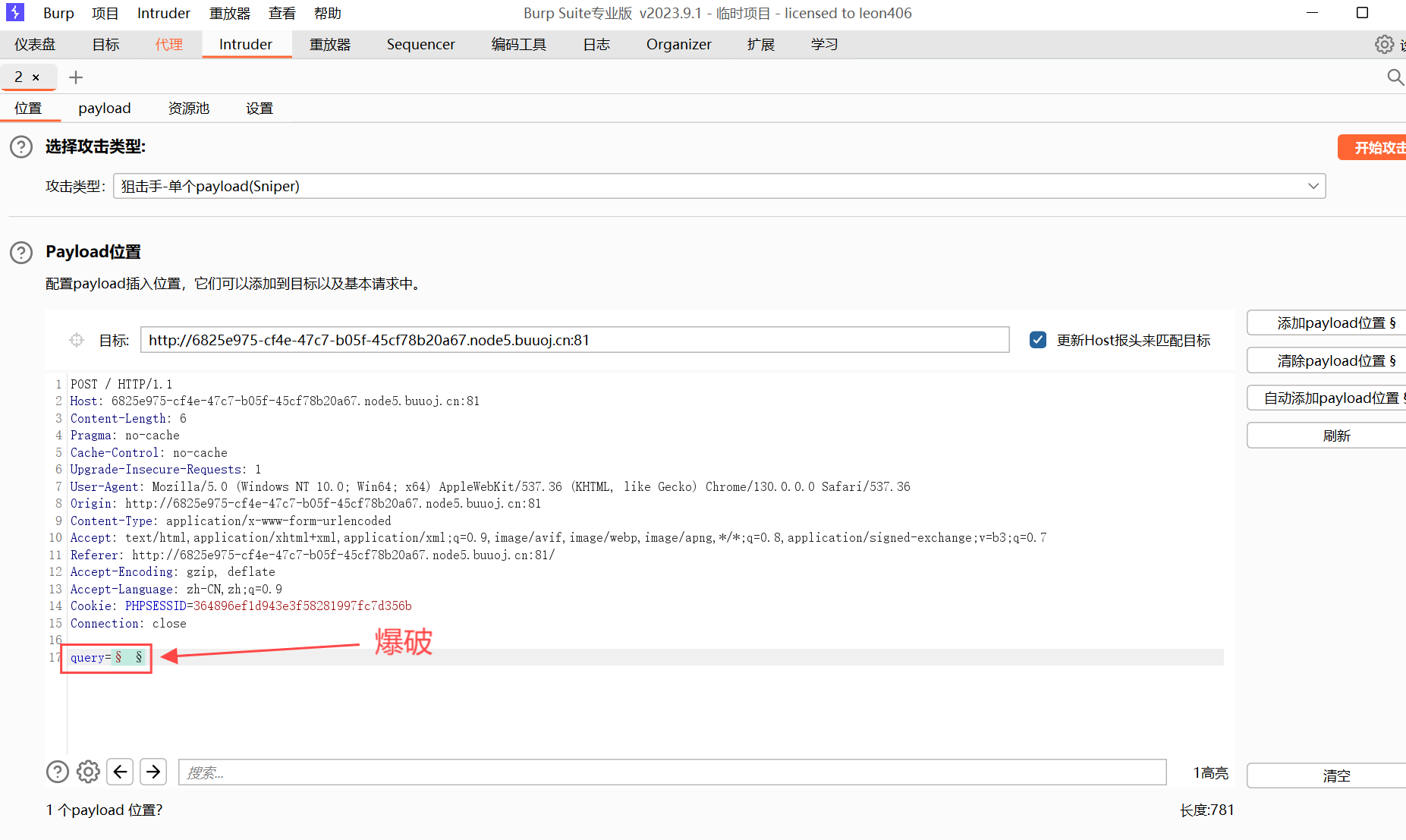Switch to Sequencer tab

pyautogui.click(x=421, y=44)
